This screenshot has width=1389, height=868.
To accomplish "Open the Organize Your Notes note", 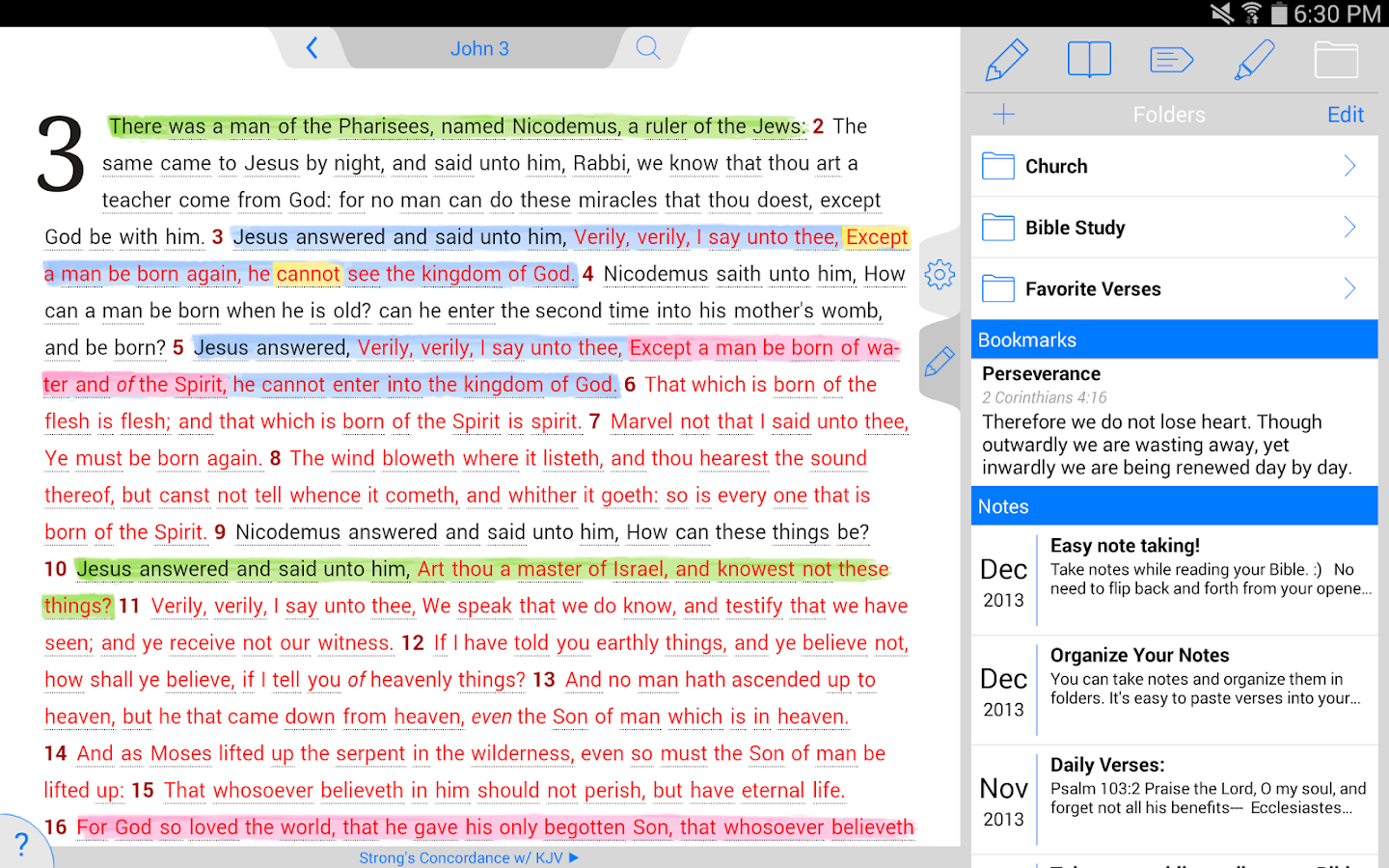I will 1173,689.
